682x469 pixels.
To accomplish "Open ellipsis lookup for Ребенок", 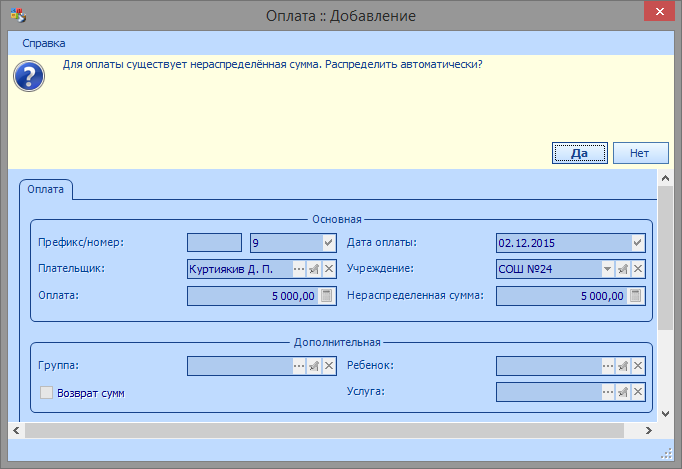I will tap(608, 366).
